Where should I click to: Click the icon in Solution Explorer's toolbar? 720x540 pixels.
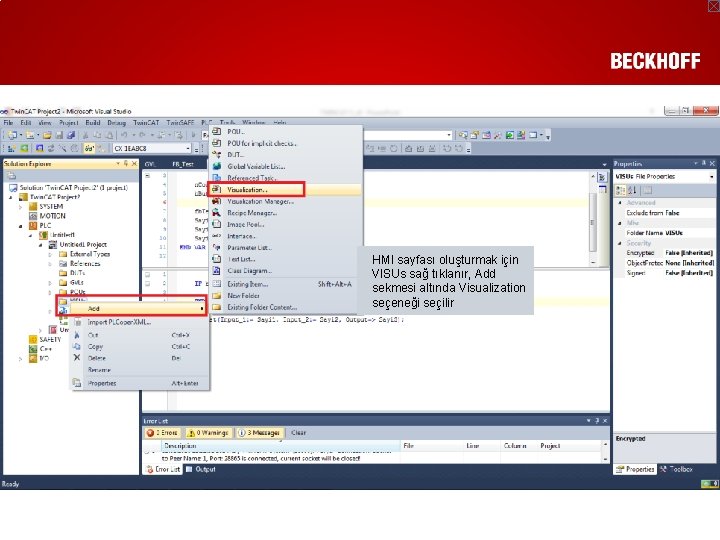point(11,175)
